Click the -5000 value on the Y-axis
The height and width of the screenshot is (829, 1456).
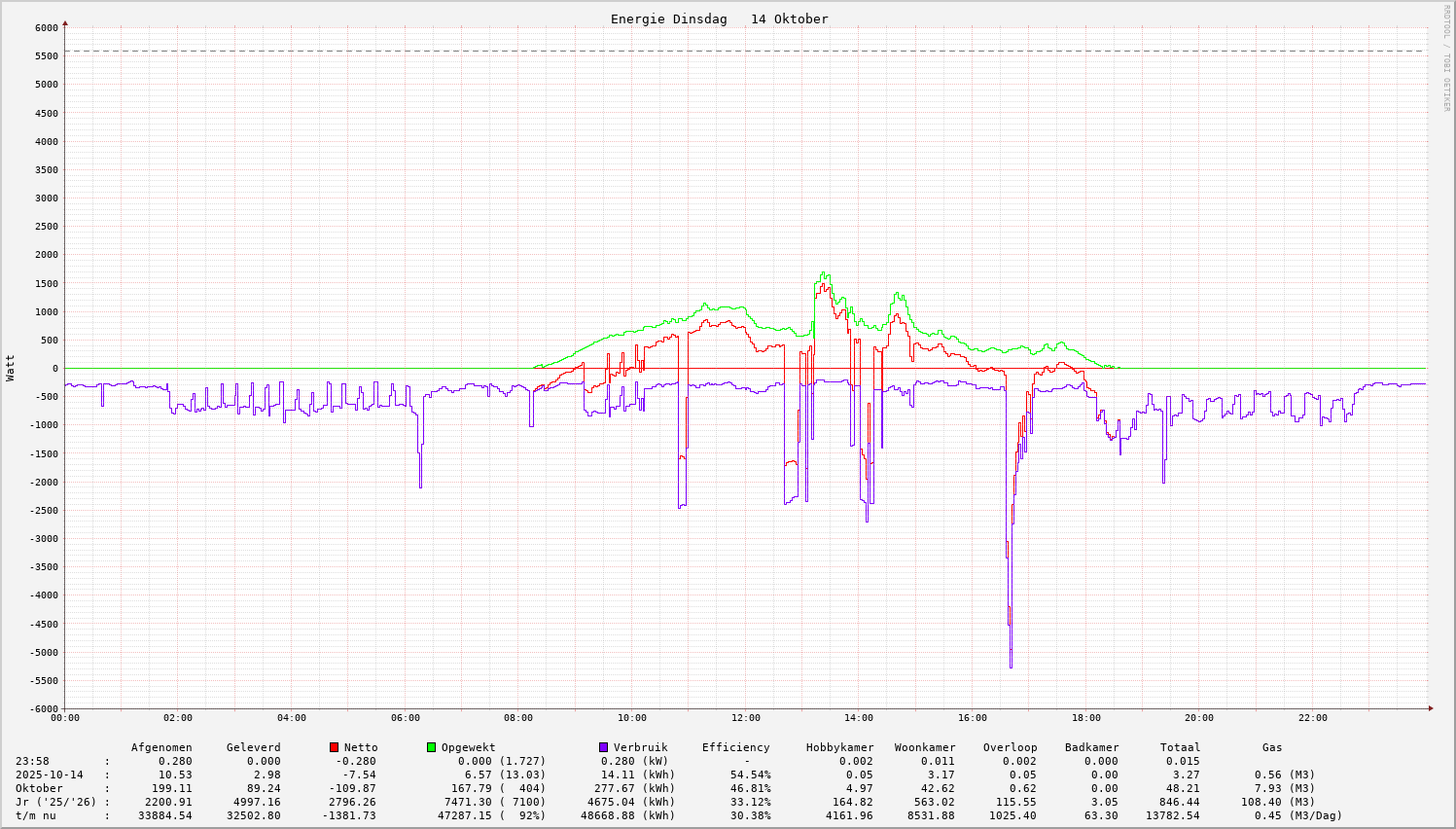pos(41,652)
